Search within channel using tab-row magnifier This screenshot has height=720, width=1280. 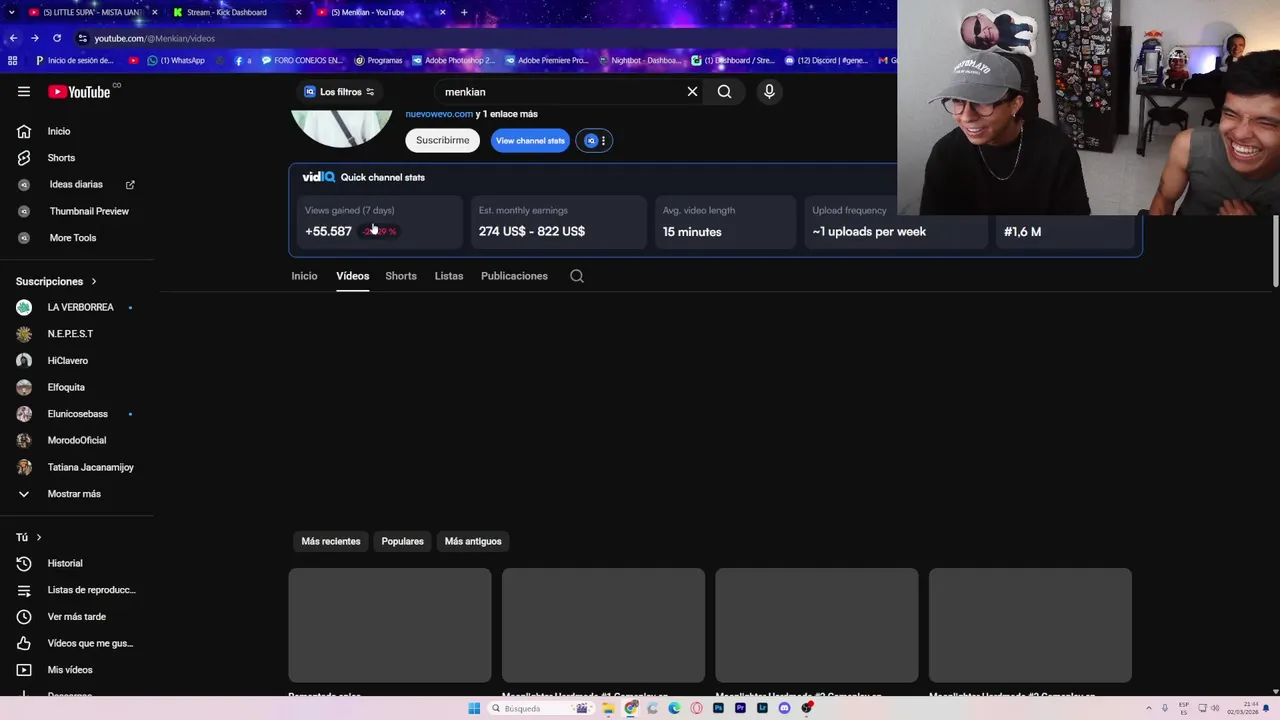pyautogui.click(x=577, y=276)
